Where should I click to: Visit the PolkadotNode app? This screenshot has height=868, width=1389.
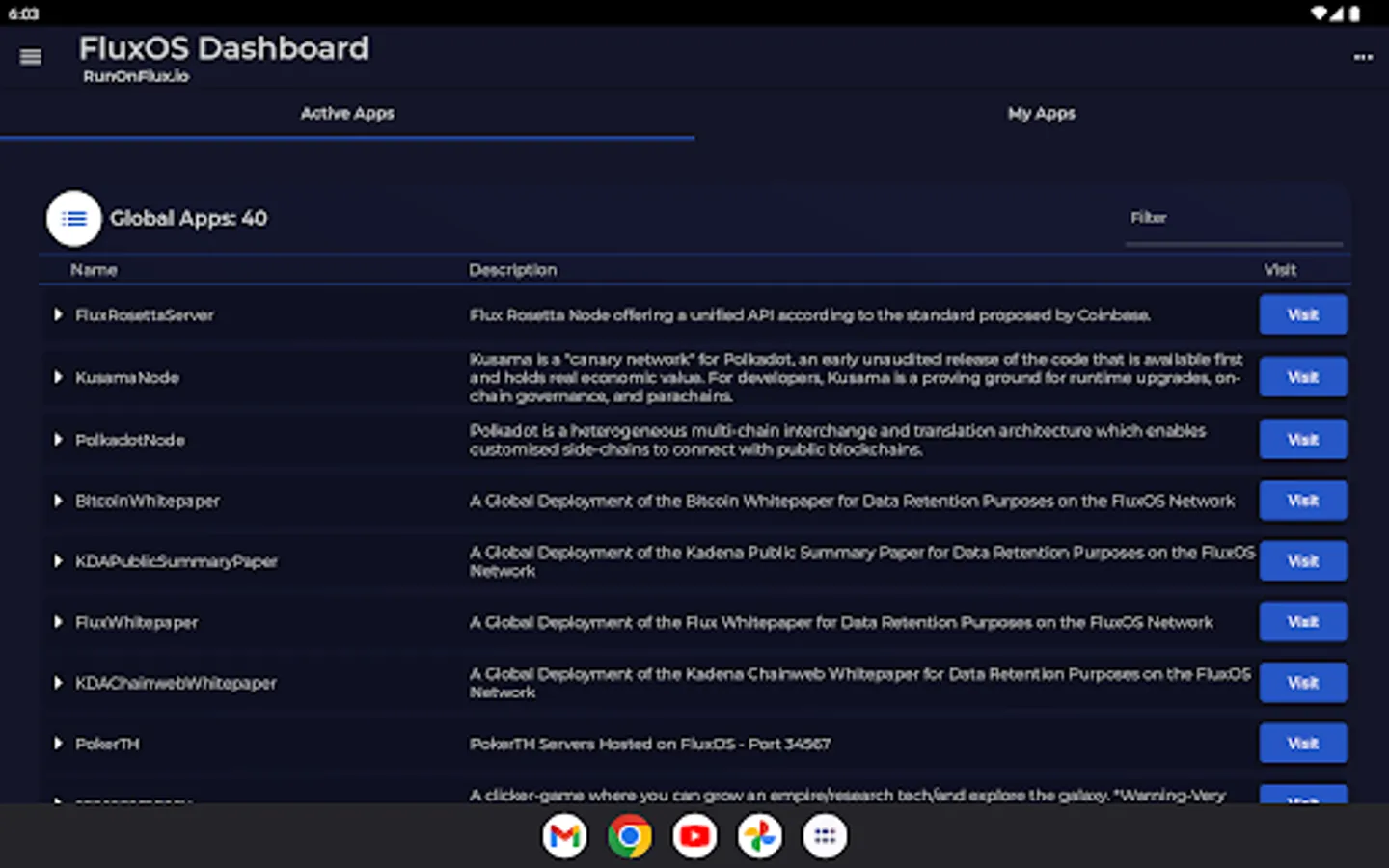tap(1303, 440)
